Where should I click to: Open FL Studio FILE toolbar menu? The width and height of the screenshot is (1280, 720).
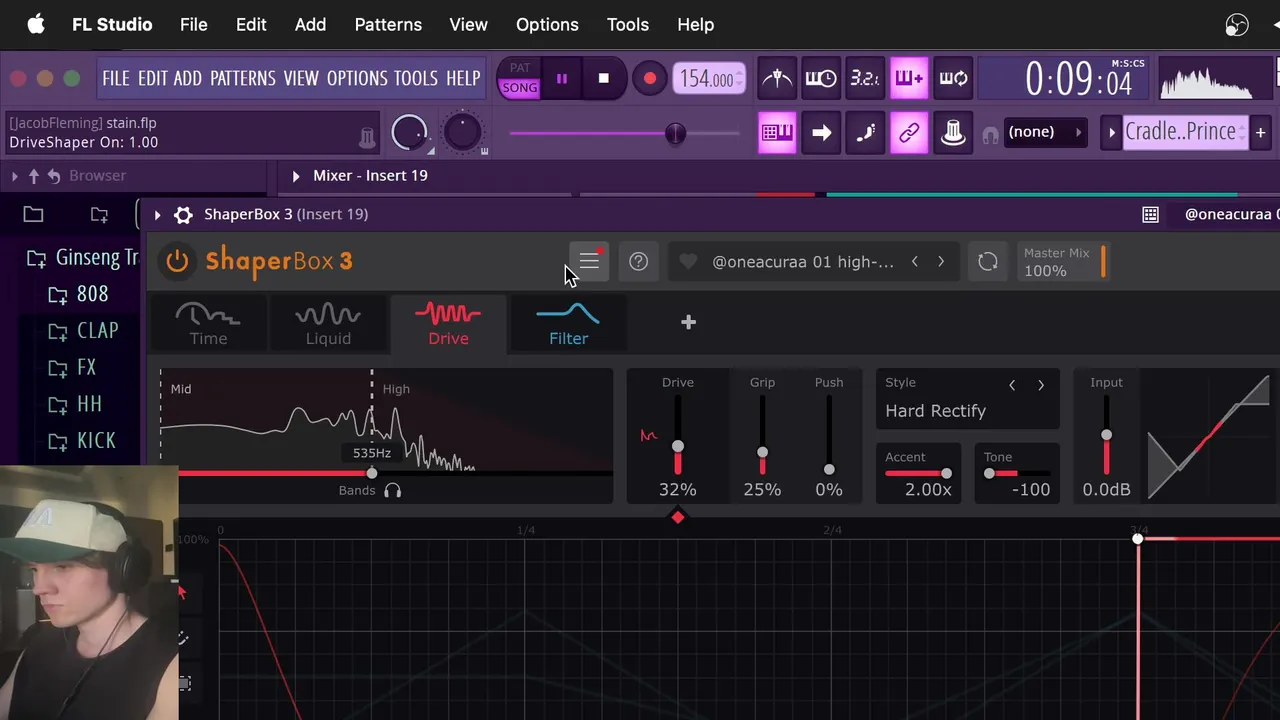[x=116, y=78]
